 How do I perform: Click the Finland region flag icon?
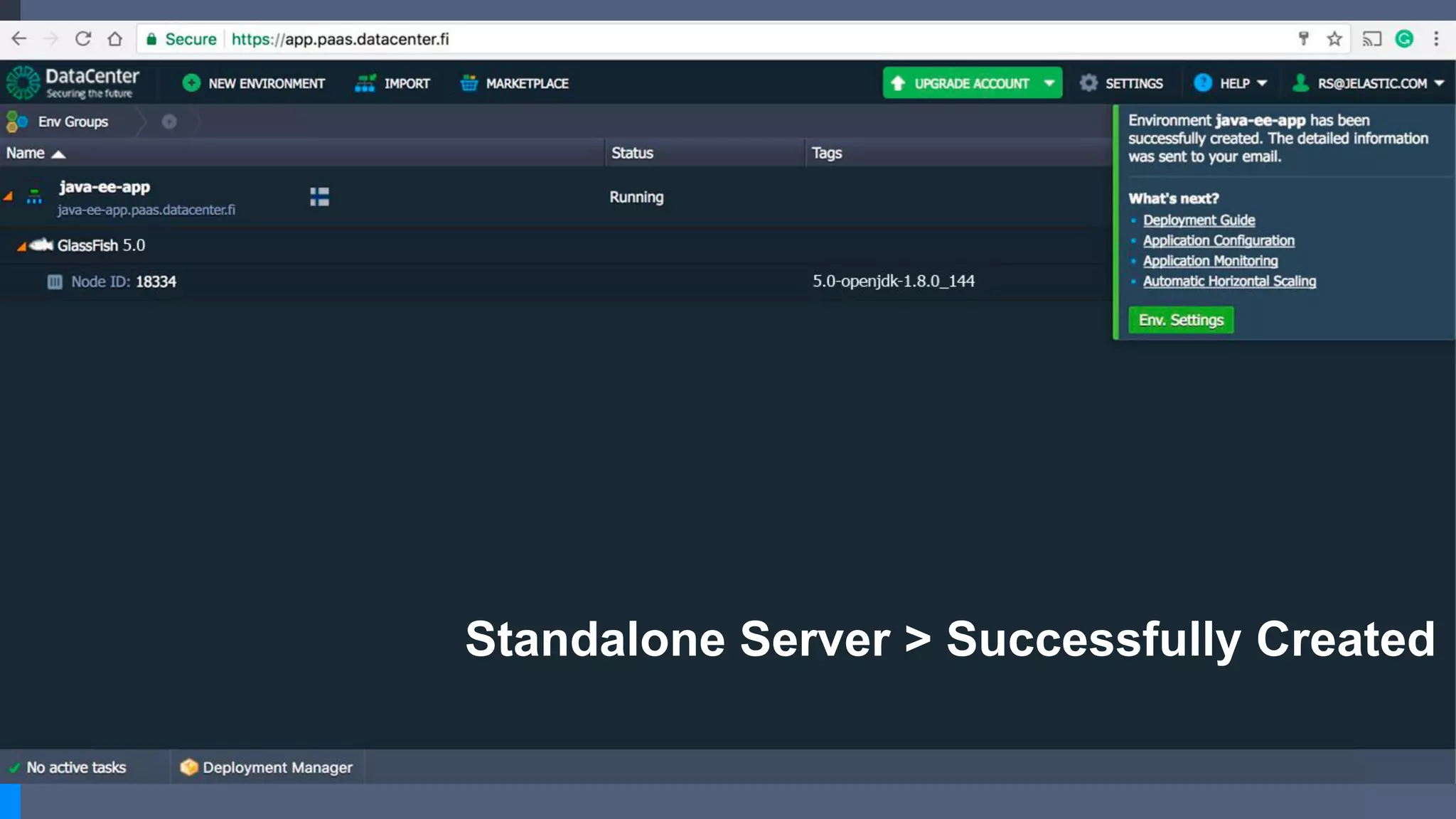click(319, 196)
